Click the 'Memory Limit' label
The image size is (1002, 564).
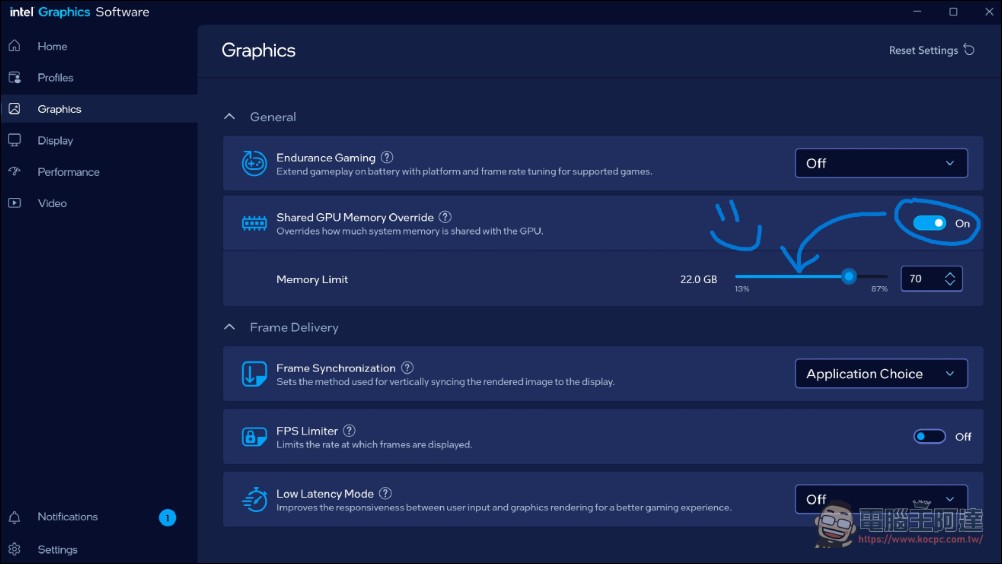coord(312,279)
